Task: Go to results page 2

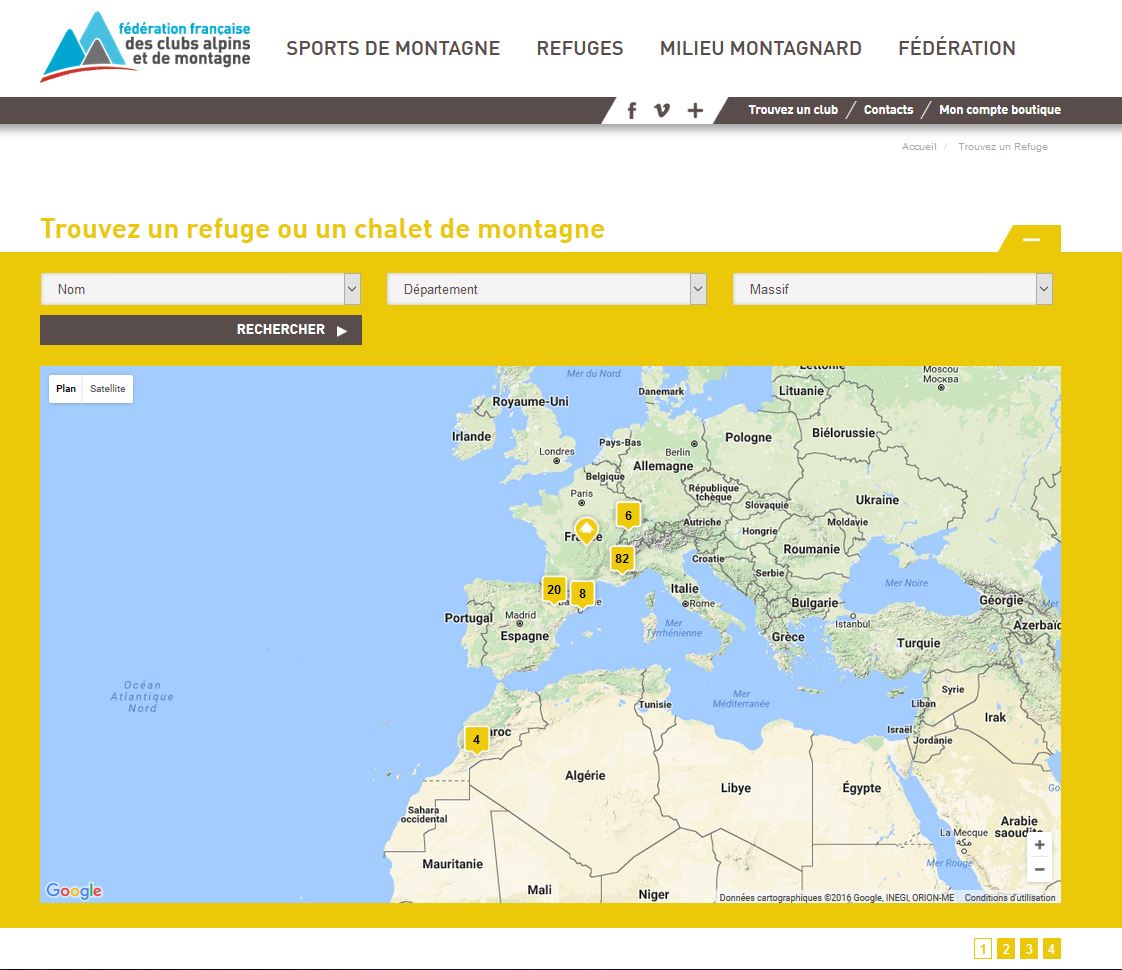Action: point(1006,949)
